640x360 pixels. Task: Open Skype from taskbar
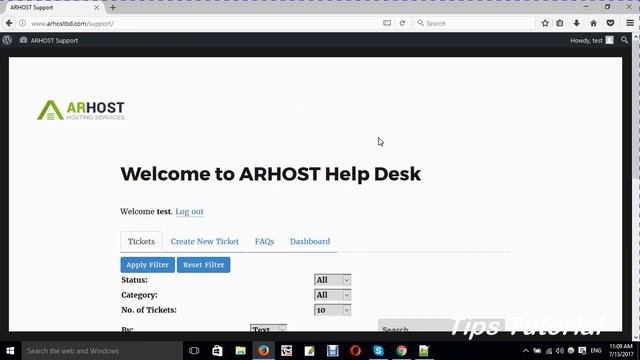pyautogui.click(x=378, y=351)
